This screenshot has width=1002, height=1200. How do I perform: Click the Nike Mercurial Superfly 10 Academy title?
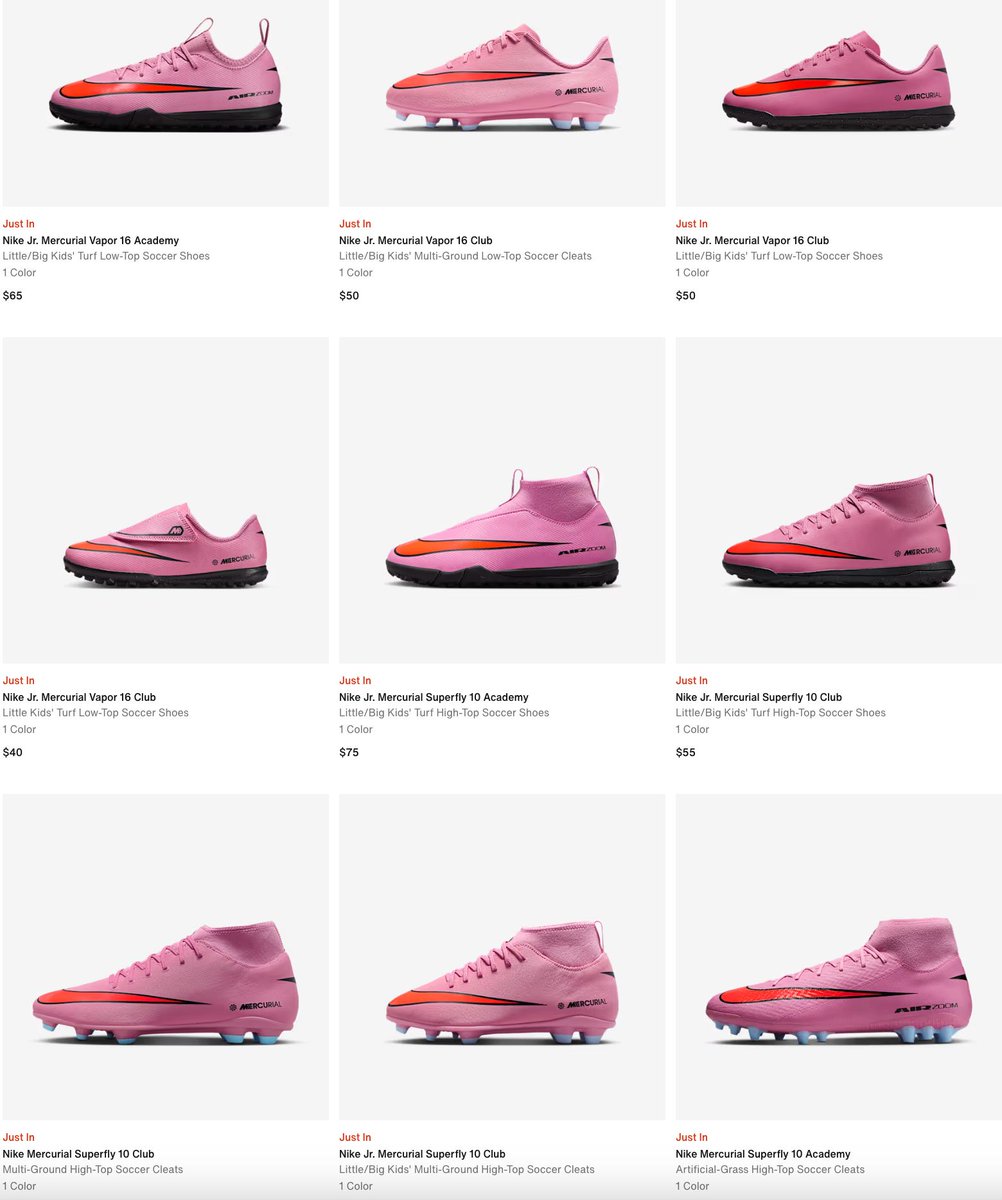(763, 1154)
